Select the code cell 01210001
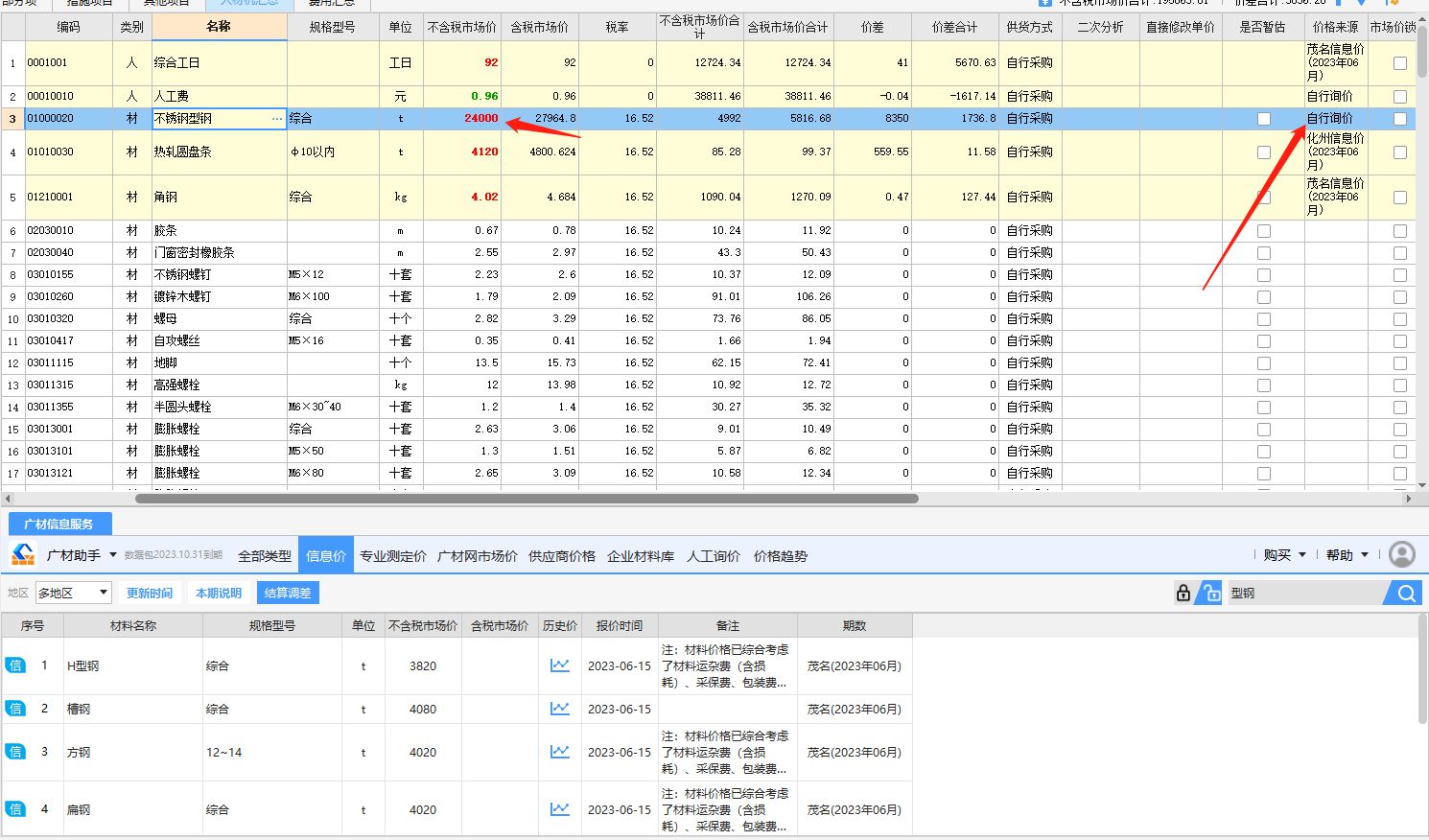The image size is (1429, 840). point(69,198)
